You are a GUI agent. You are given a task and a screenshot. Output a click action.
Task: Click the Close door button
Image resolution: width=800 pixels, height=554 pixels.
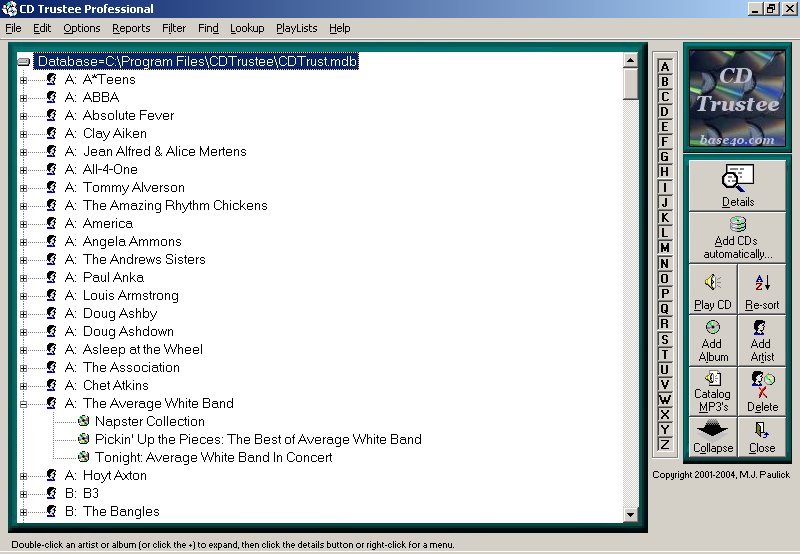click(x=762, y=437)
